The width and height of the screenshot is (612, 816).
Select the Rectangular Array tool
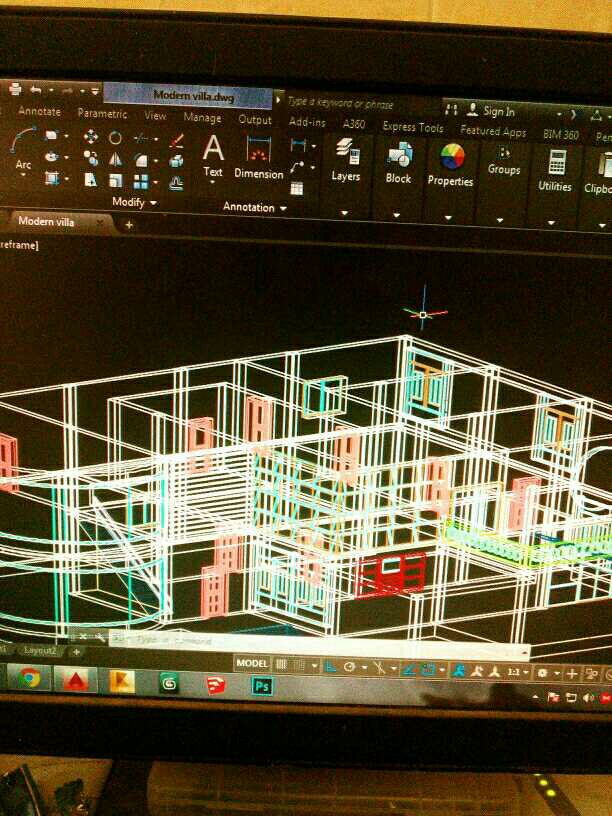(x=141, y=182)
